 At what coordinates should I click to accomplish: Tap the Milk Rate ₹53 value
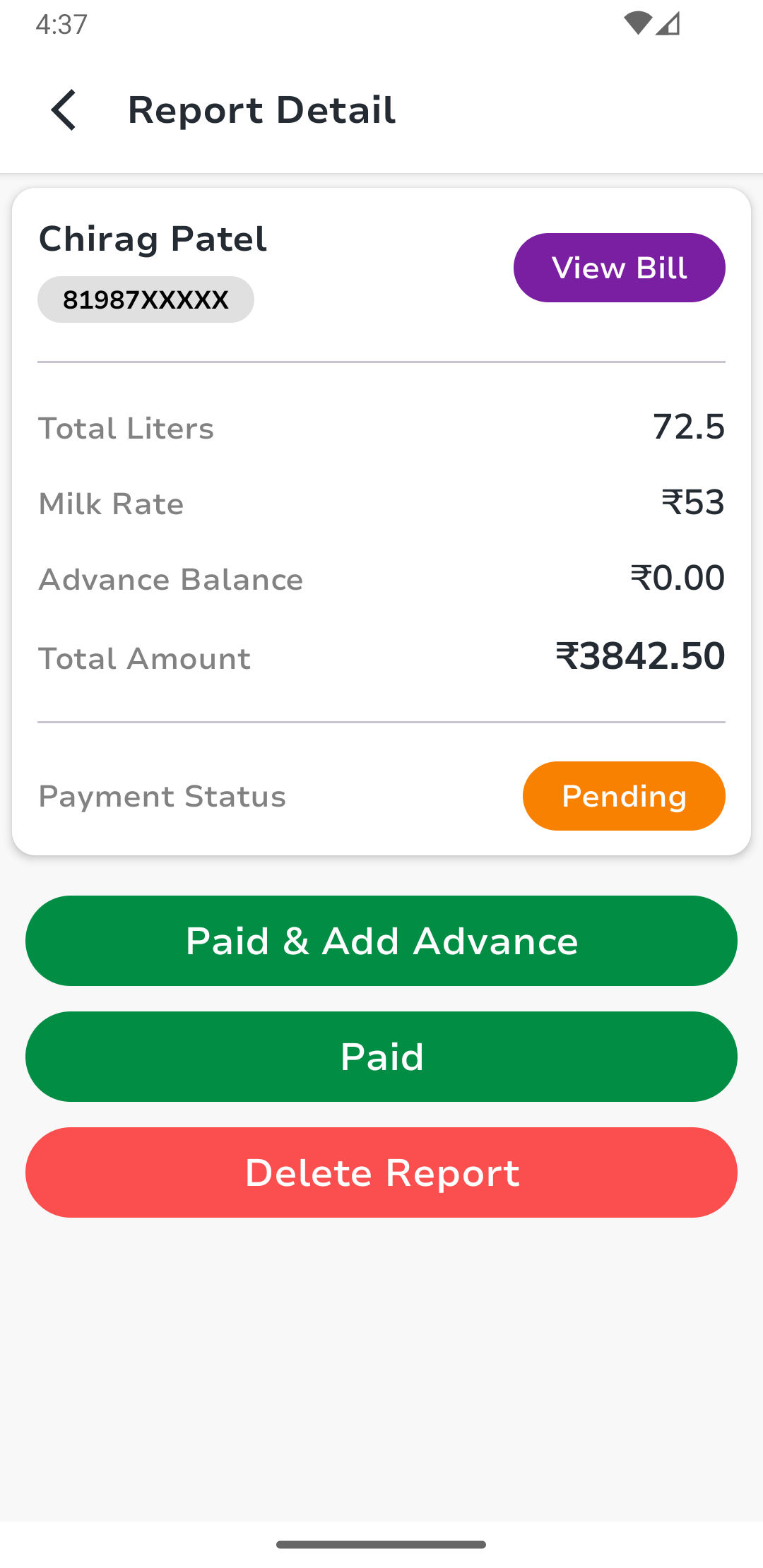(x=693, y=502)
